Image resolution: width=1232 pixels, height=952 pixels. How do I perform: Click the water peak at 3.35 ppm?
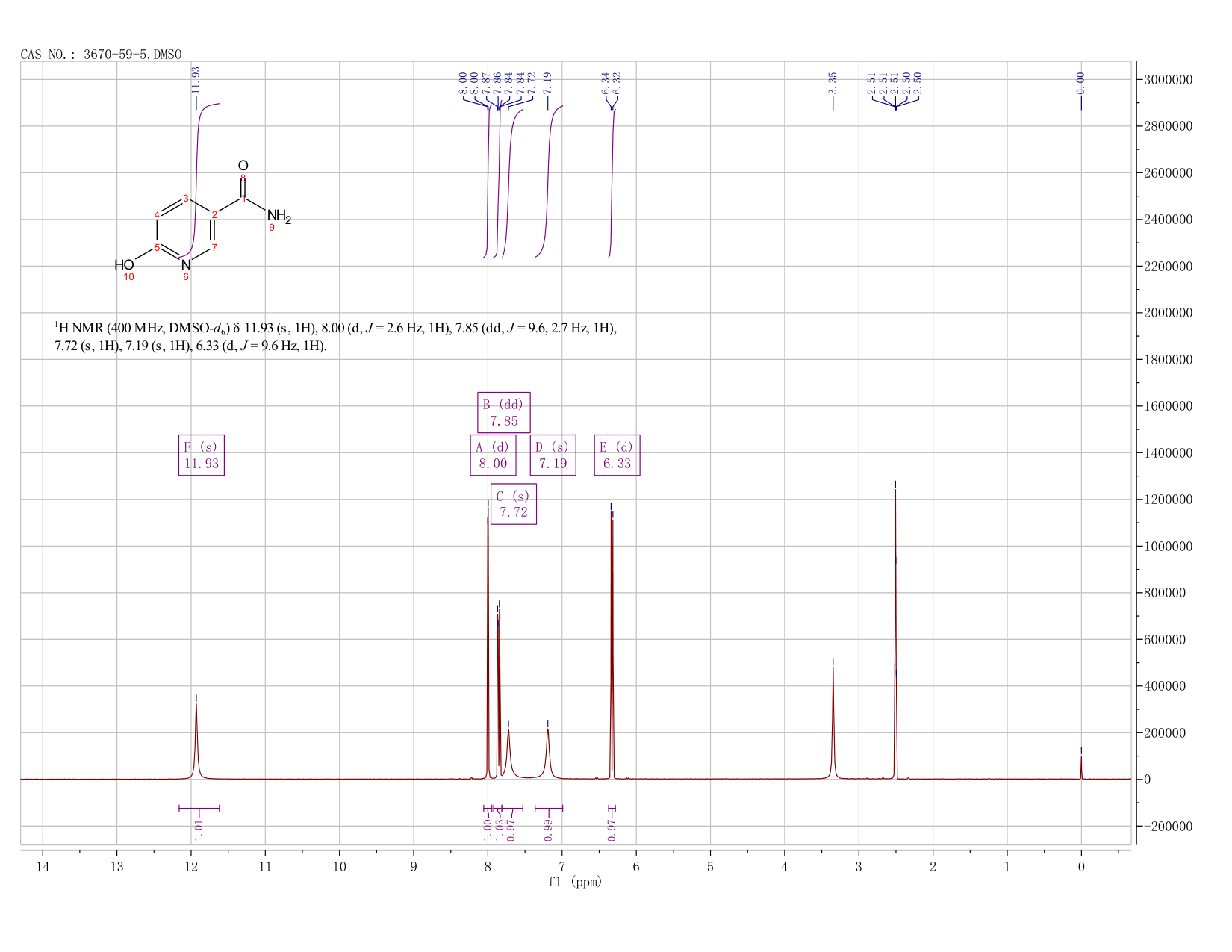(833, 724)
